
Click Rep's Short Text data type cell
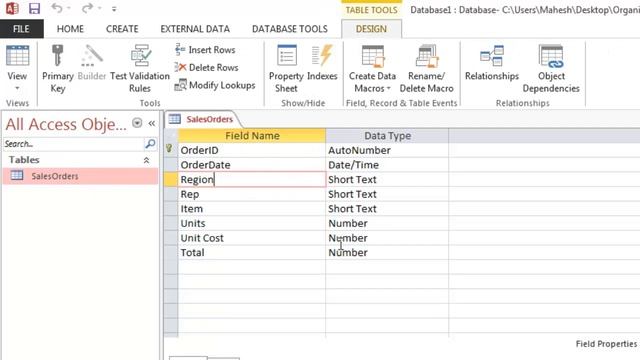[387, 194]
